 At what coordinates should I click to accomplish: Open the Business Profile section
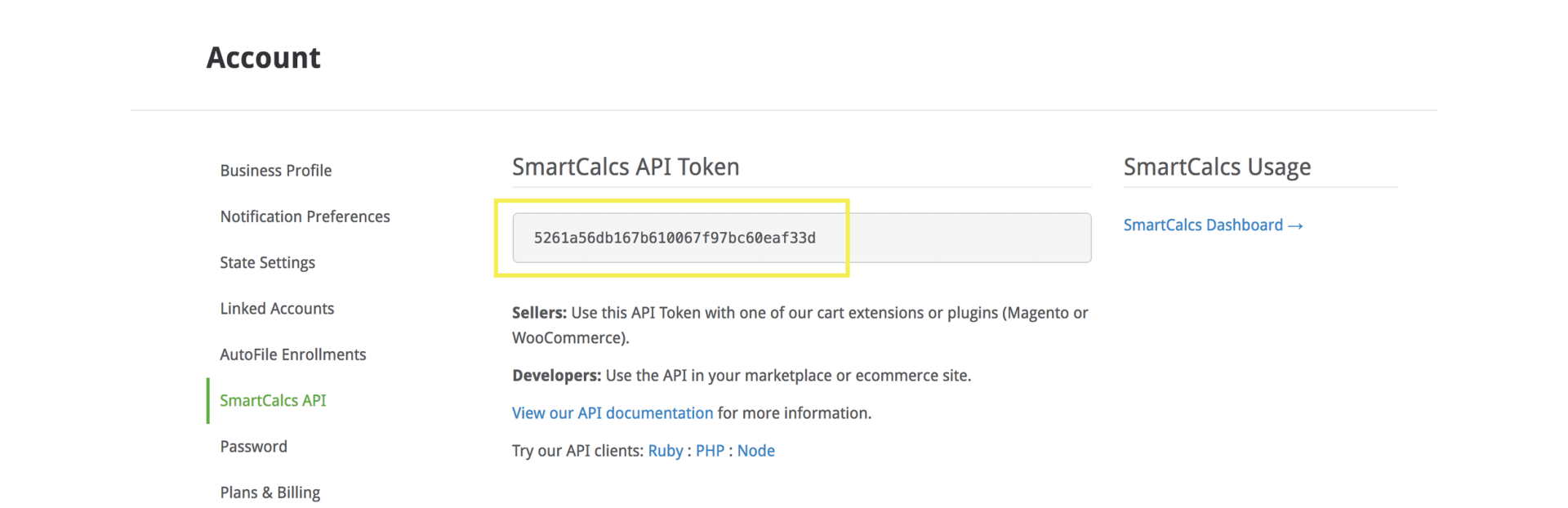point(275,171)
